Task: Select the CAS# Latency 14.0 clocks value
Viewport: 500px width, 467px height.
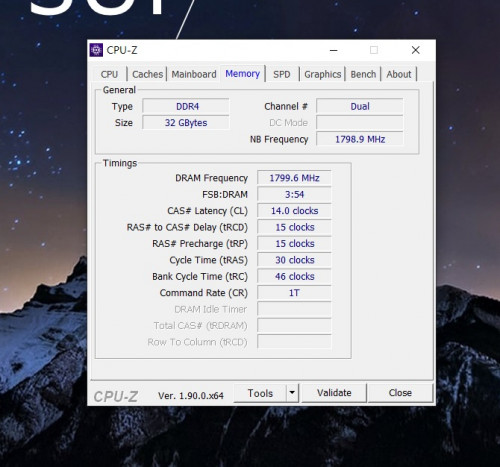Action: tap(294, 211)
